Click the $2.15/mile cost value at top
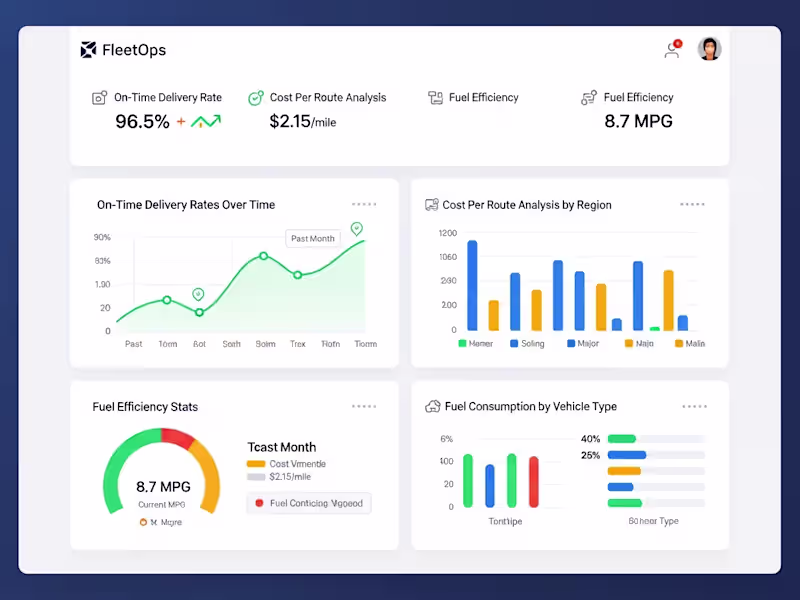800x600 pixels. 303,121
